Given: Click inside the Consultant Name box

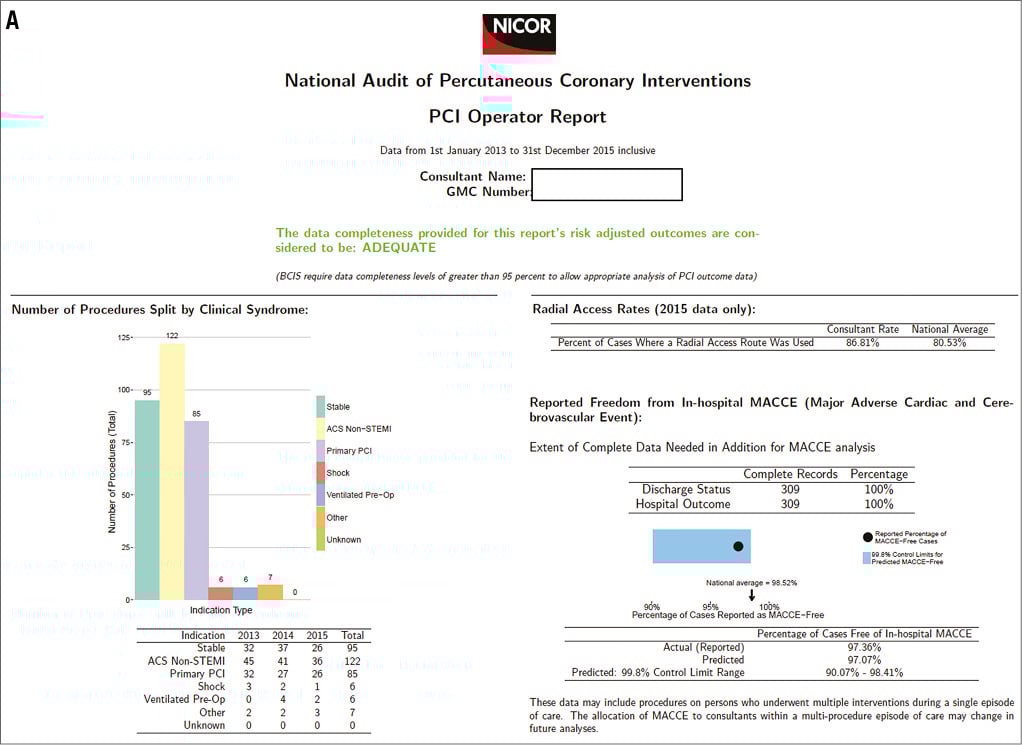Looking at the screenshot, I should (607, 184).
